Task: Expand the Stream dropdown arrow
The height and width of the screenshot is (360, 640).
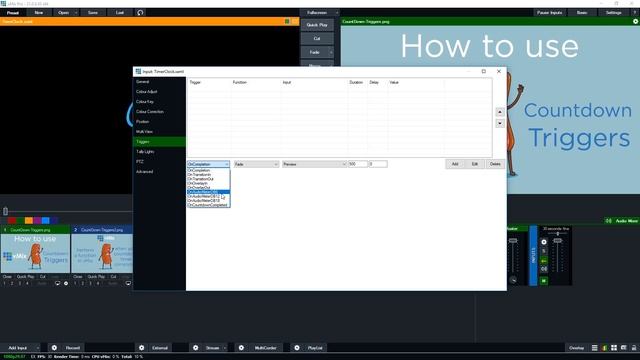Action: click(224, 348)
